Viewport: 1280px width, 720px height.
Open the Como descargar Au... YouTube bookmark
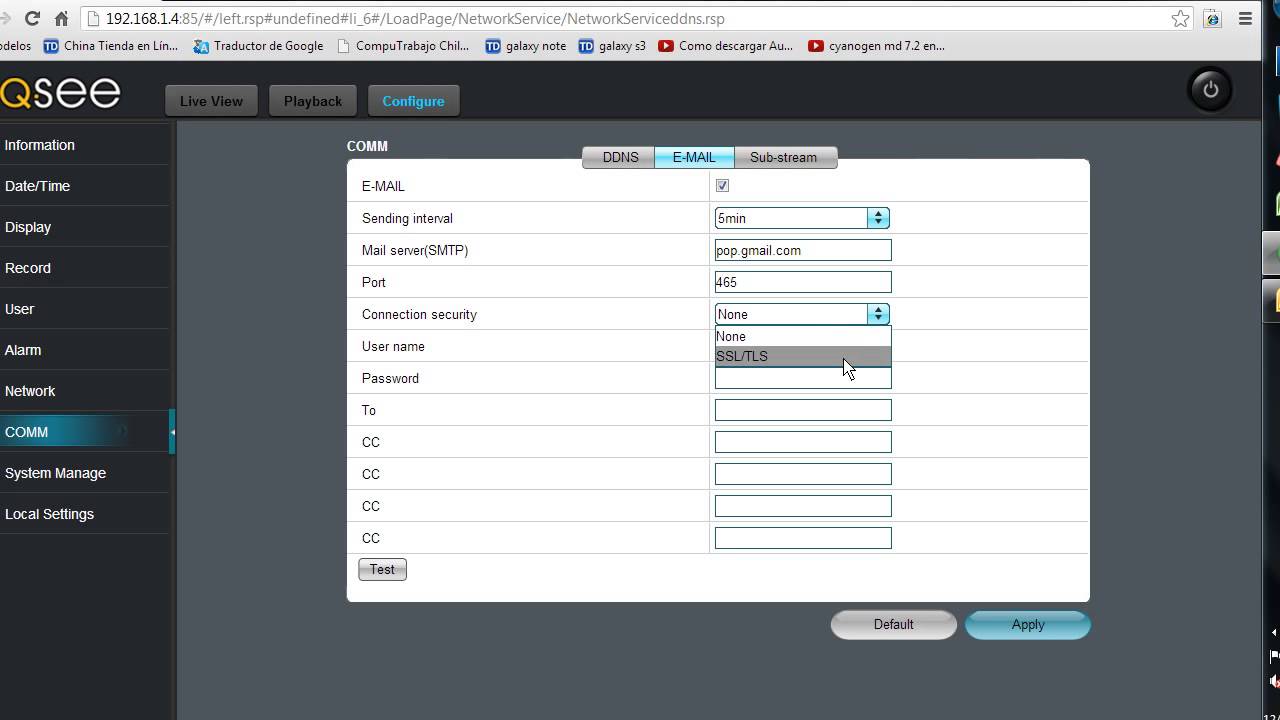(725, 46)
